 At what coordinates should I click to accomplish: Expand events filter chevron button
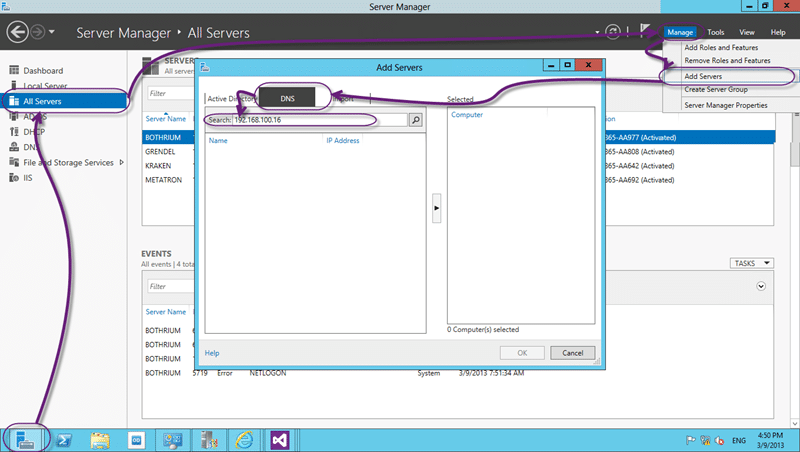tap(761, 286)
